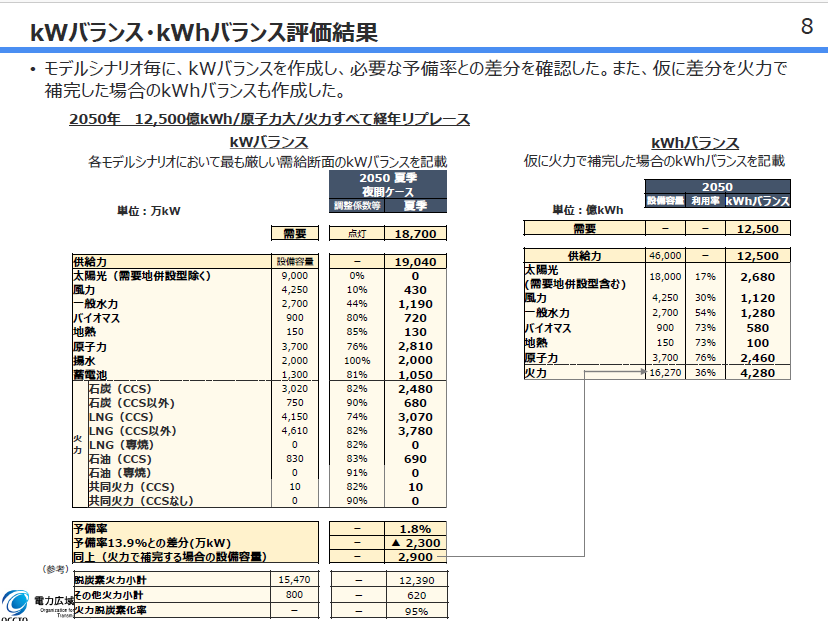
Task: Select the 蓄電池 value 1,050
Action: 416,375
